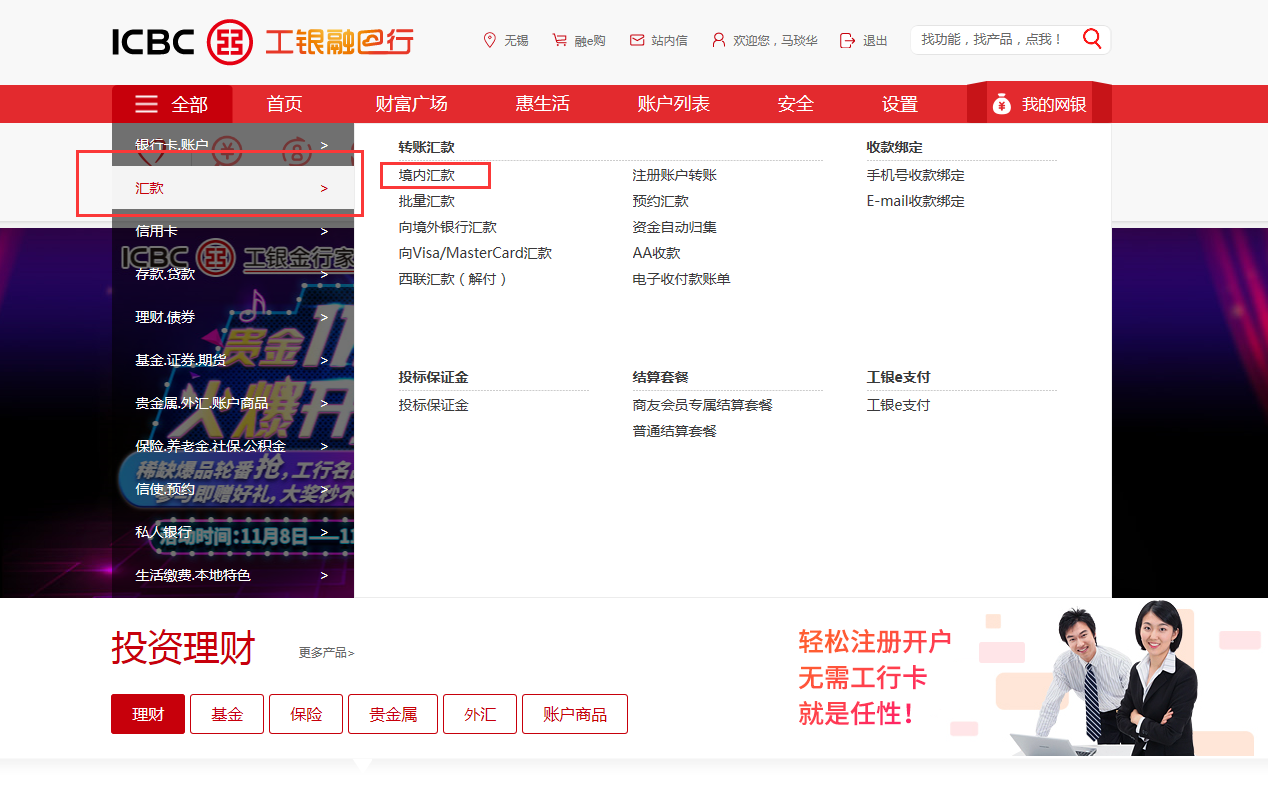Select 汇款 in the left category menu
Image resolution: width=1268 pixels, height=792 pixels.
click(233, 188)
